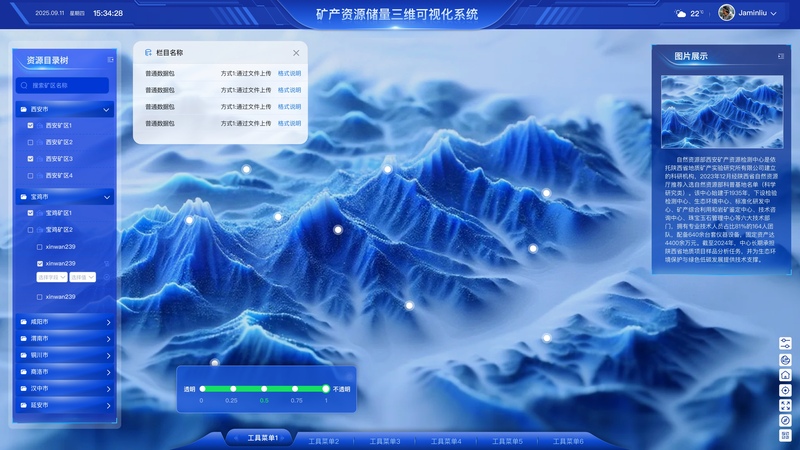Click the weather cloud icon
800x450 pixels.
tap(681, 14)
